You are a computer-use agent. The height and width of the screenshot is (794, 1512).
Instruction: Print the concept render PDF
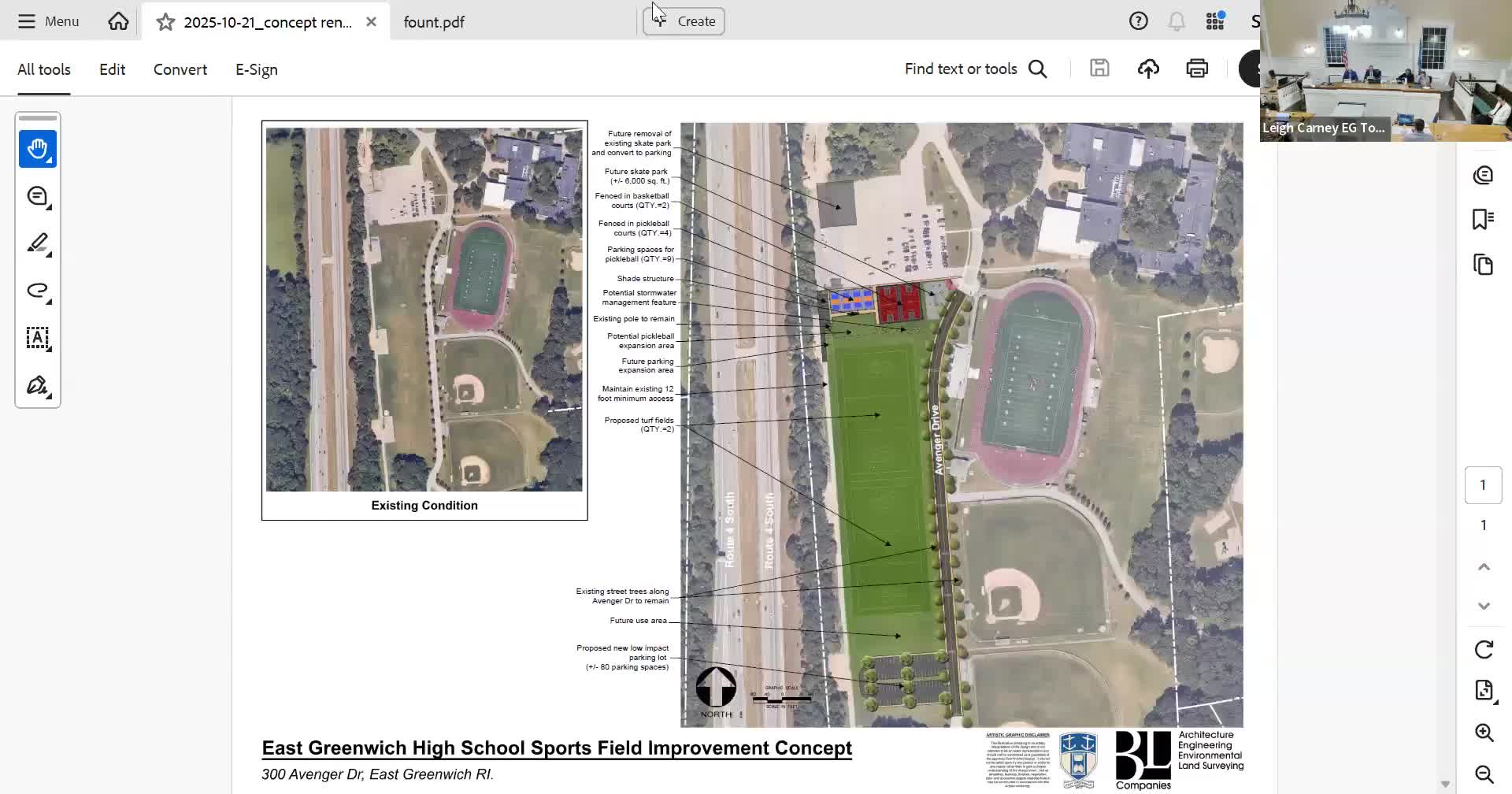pyautogui.click(x=1196, y=69)
